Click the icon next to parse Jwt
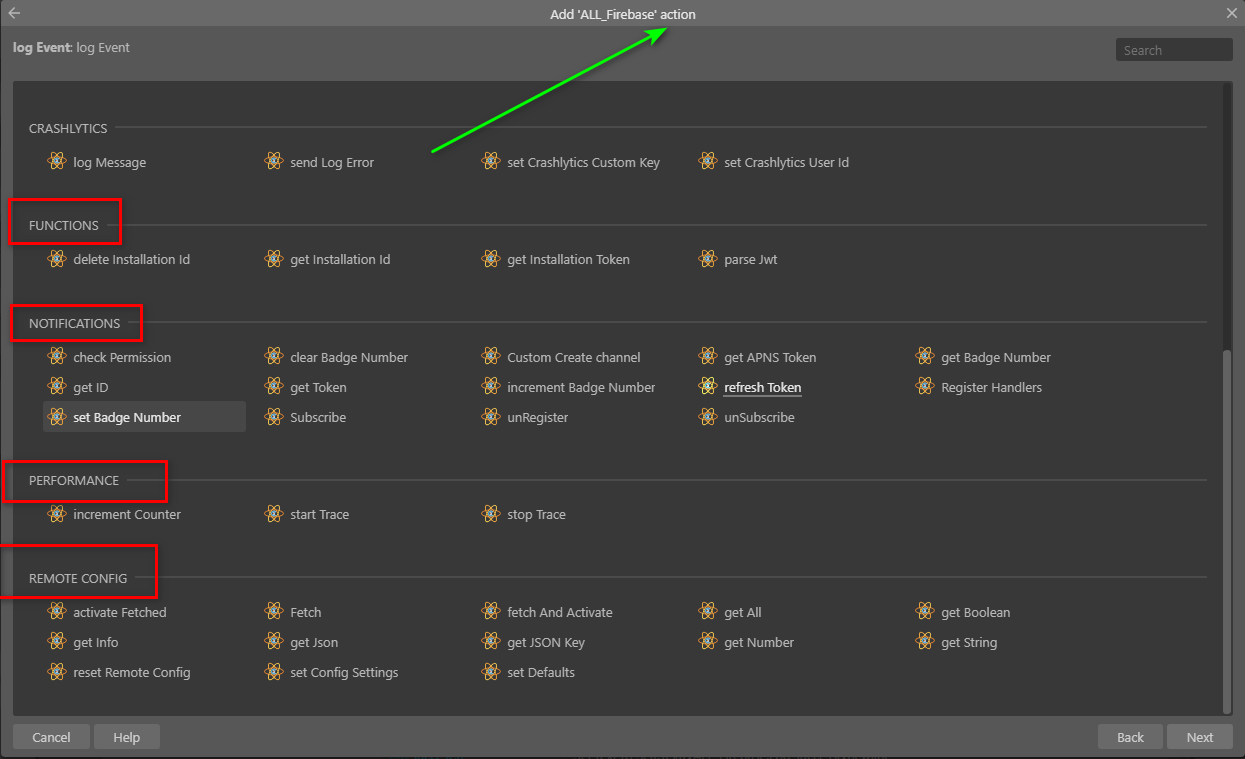This screenshot has width=1245, height=759. (708, 258)
